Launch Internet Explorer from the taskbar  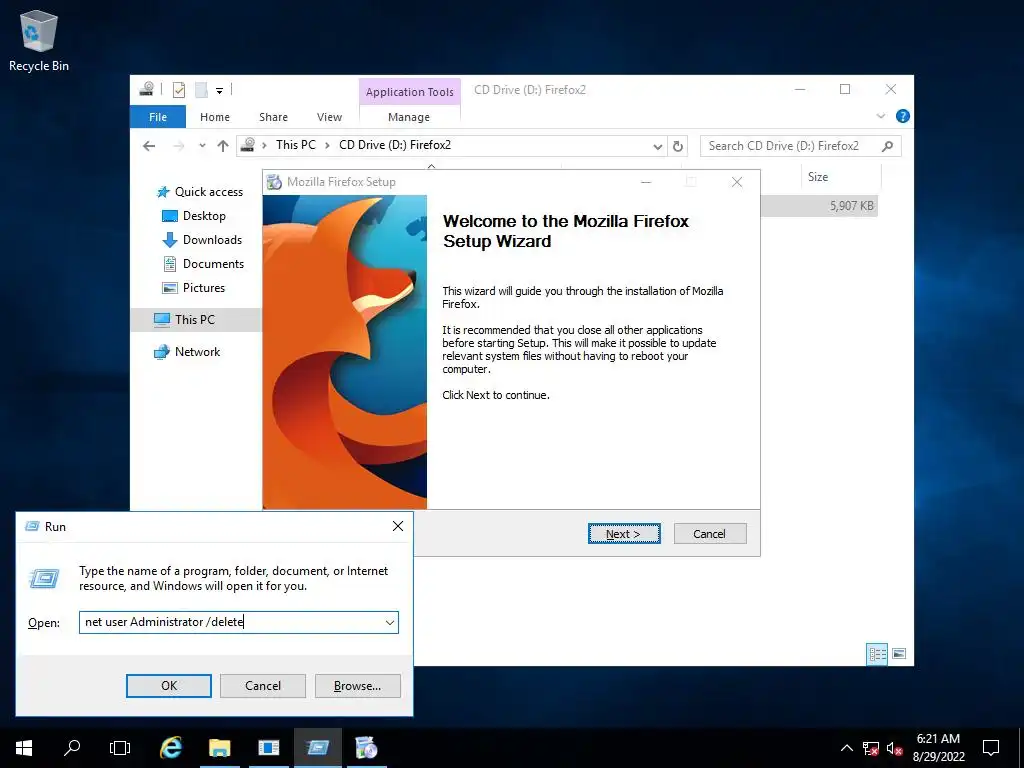(x=171, y=748)
